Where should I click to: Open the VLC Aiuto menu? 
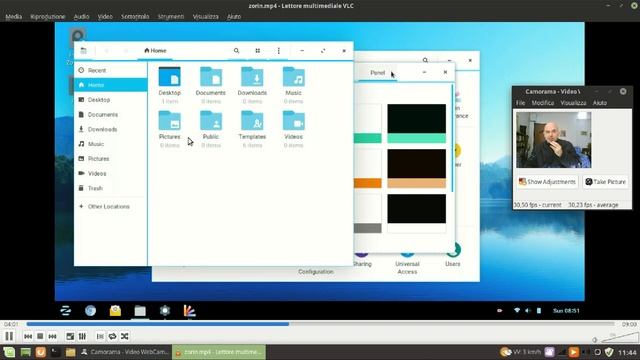click(234, 17)
